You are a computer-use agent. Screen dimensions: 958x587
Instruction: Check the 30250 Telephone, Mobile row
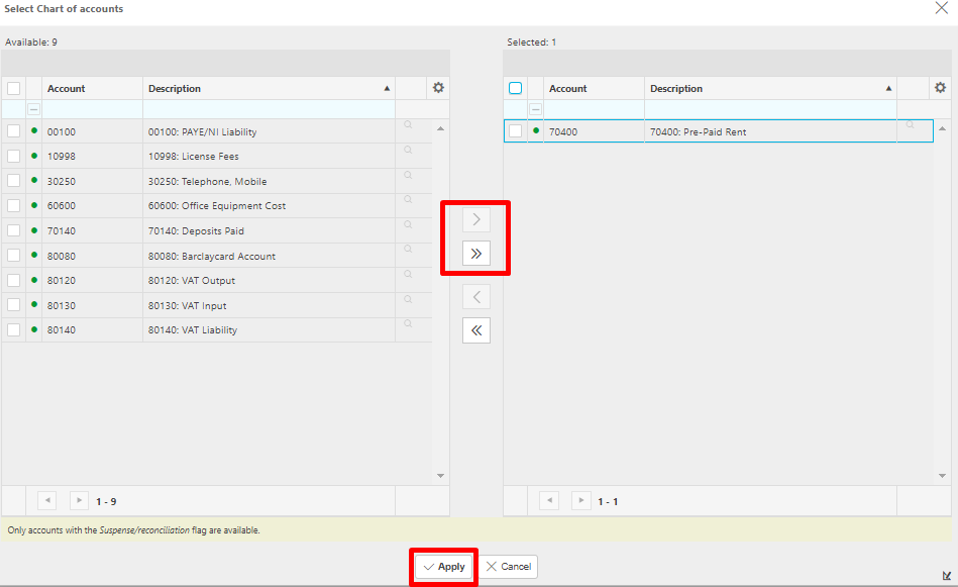[13, 181]
